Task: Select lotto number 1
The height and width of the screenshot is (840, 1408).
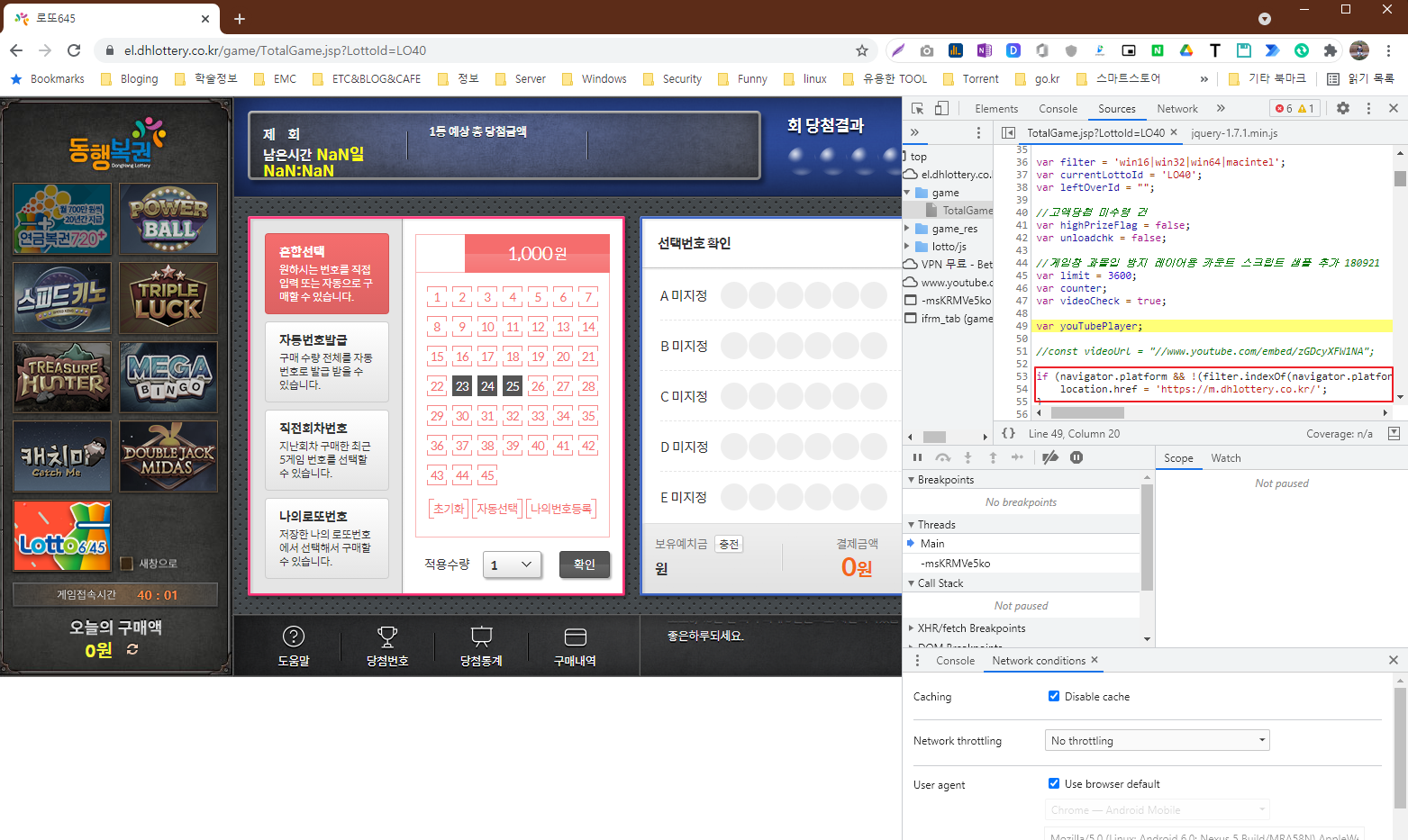Action: click(437, 297)
